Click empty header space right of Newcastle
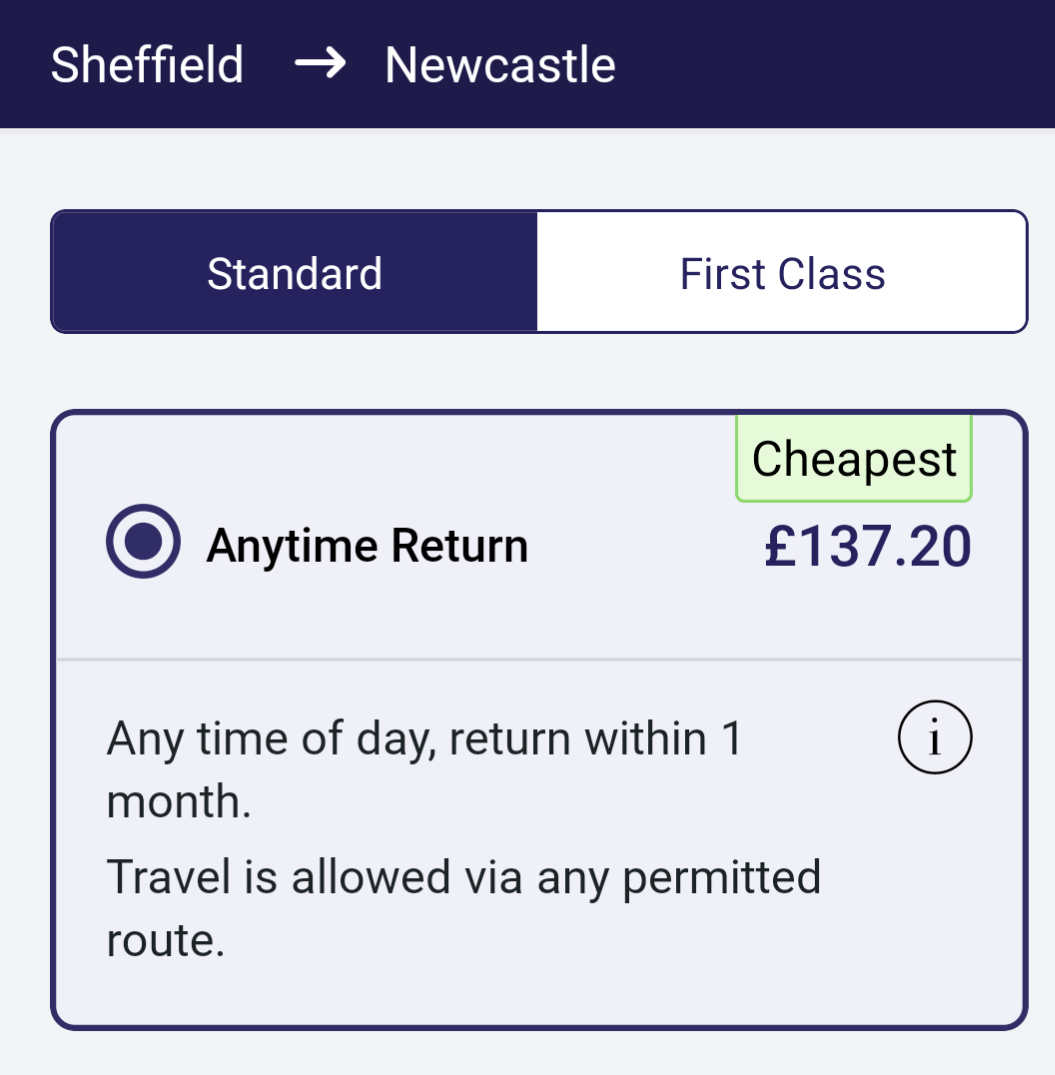Viewport: 1055px width, 1075px height. (830, 65)
